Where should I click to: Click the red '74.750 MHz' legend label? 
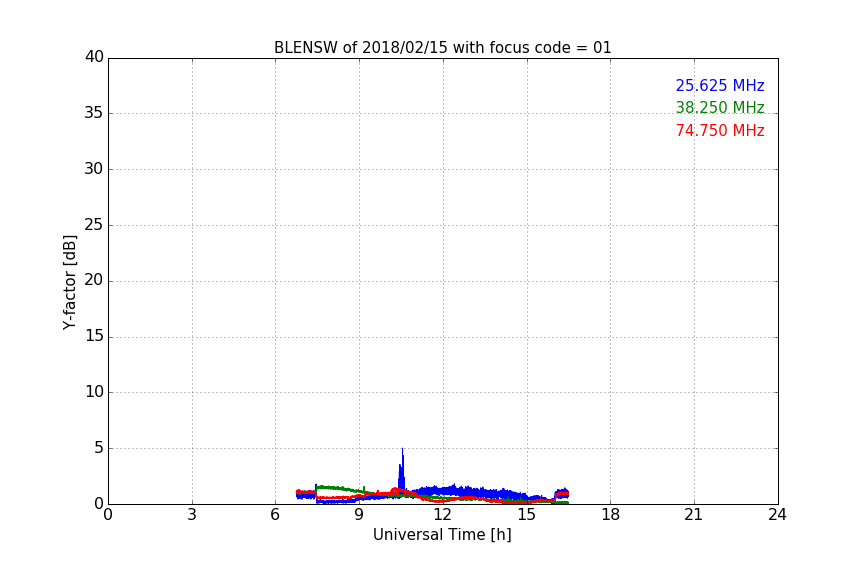pos(720,131)
